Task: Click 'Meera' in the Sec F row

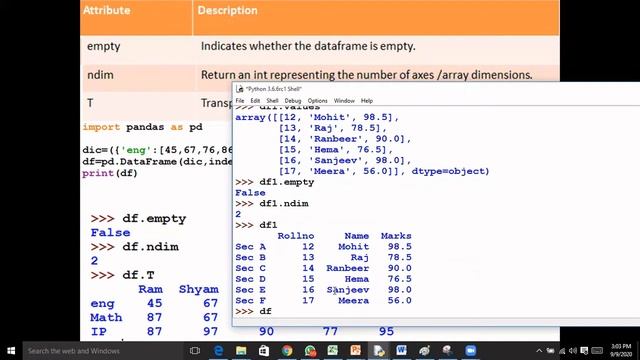Action: [353, 301]
